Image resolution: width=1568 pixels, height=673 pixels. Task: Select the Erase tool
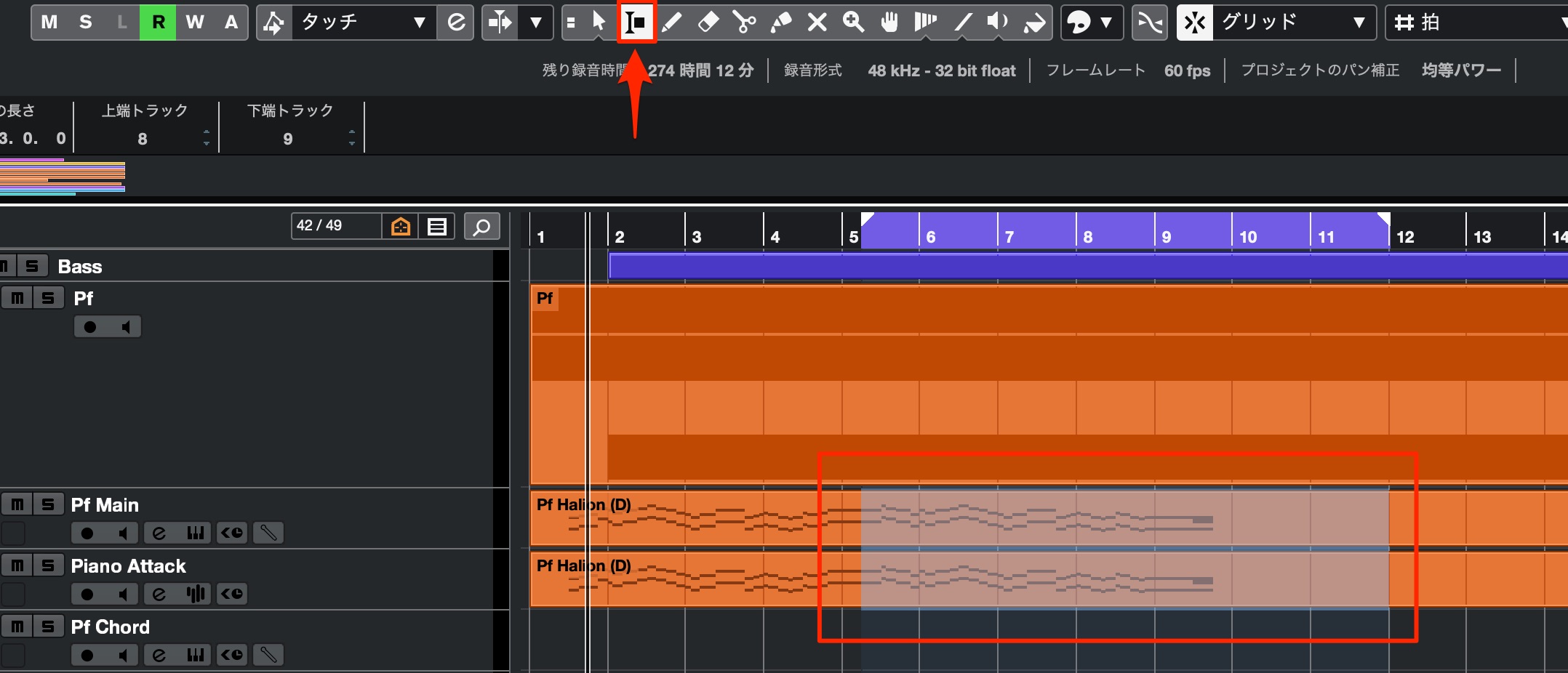click(x=708, y=23)
